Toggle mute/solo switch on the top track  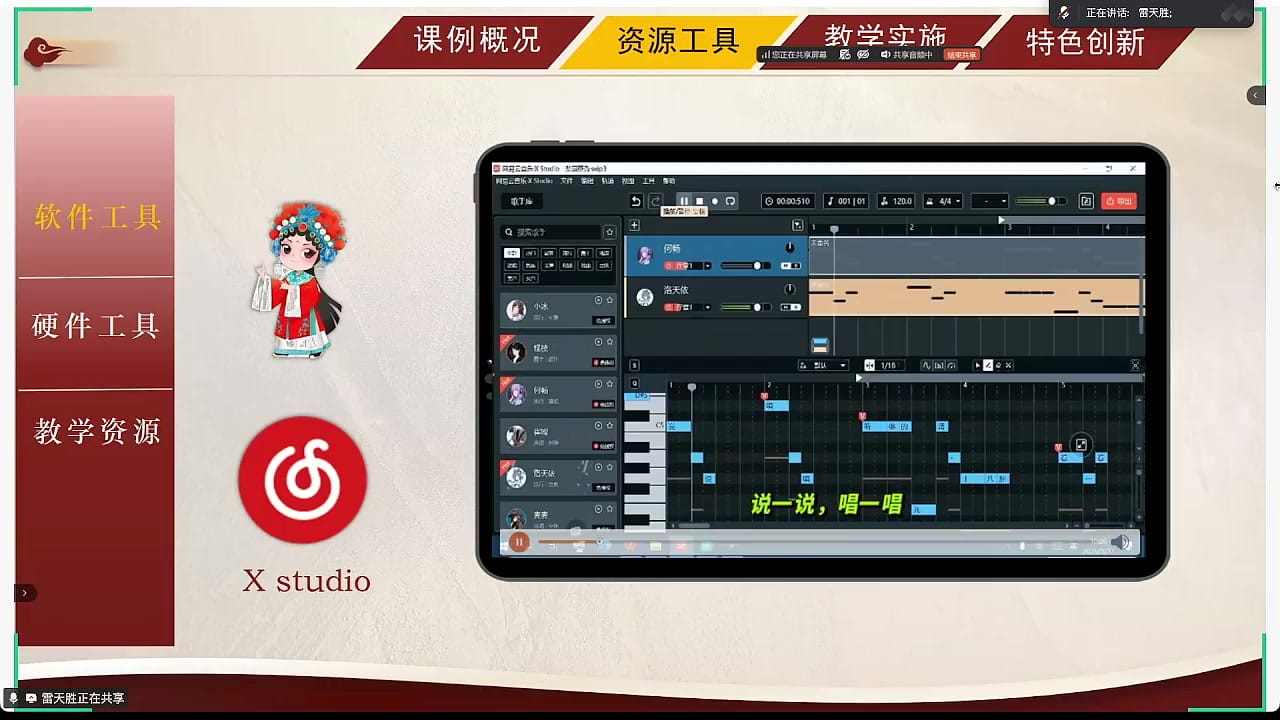tap(791, 265)
